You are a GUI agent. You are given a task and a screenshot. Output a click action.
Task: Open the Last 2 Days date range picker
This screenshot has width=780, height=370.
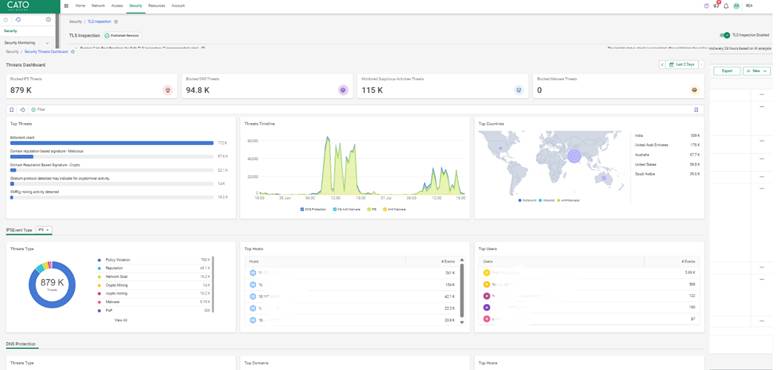[x=682, y=65]
